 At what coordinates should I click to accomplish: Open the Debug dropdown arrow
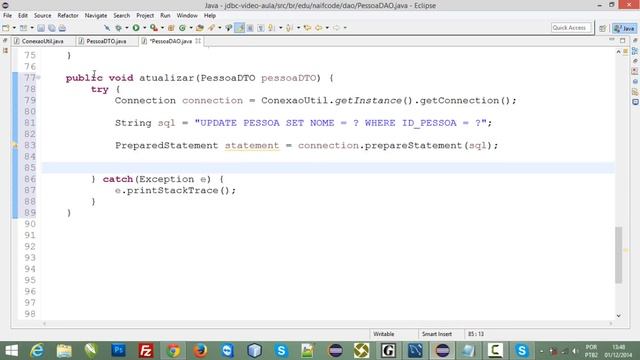(127, 28)
